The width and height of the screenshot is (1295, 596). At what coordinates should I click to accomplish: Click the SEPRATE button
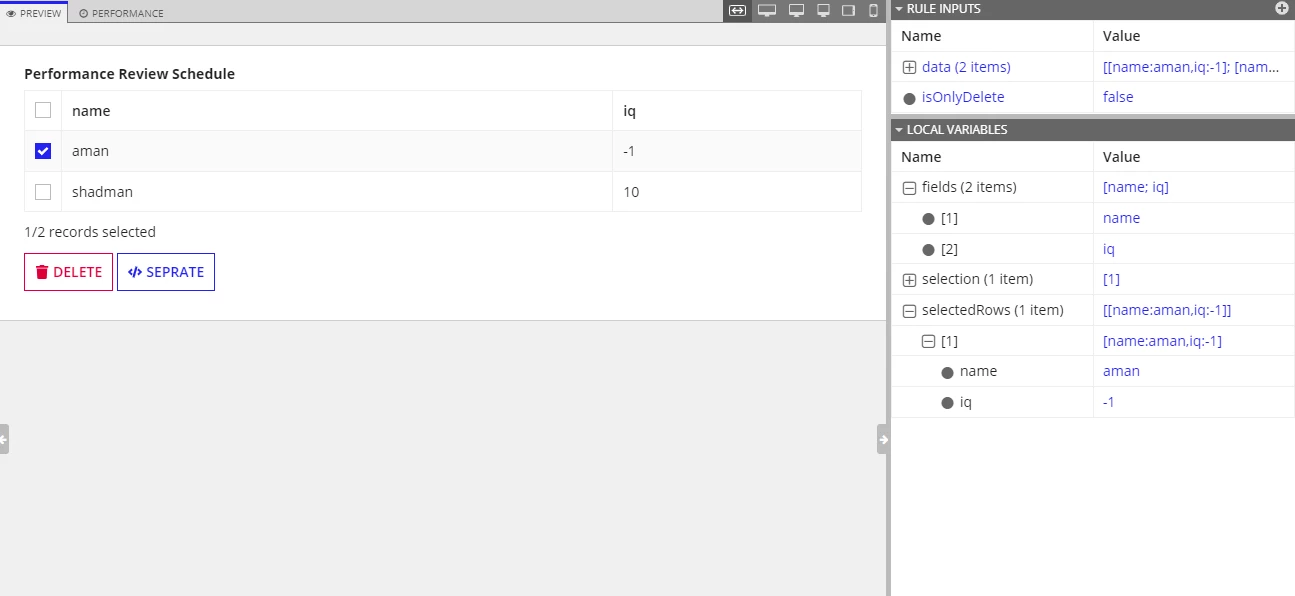[x=166, y=272]
